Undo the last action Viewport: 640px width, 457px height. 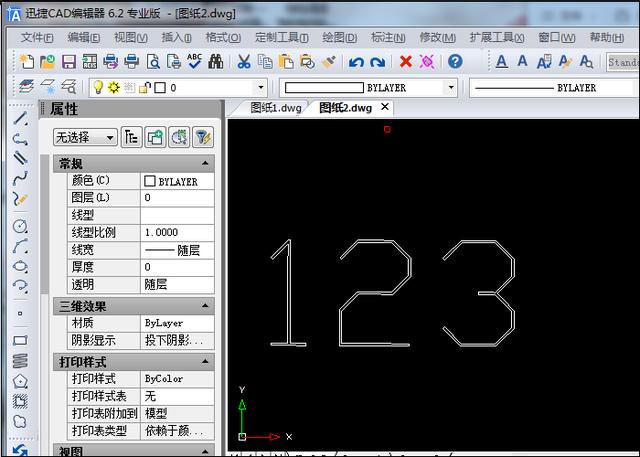[x=356, y=62]
